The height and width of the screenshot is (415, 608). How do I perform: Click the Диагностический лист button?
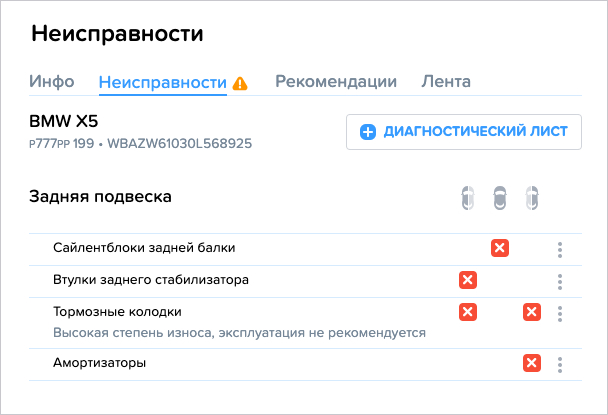point(464,132)
